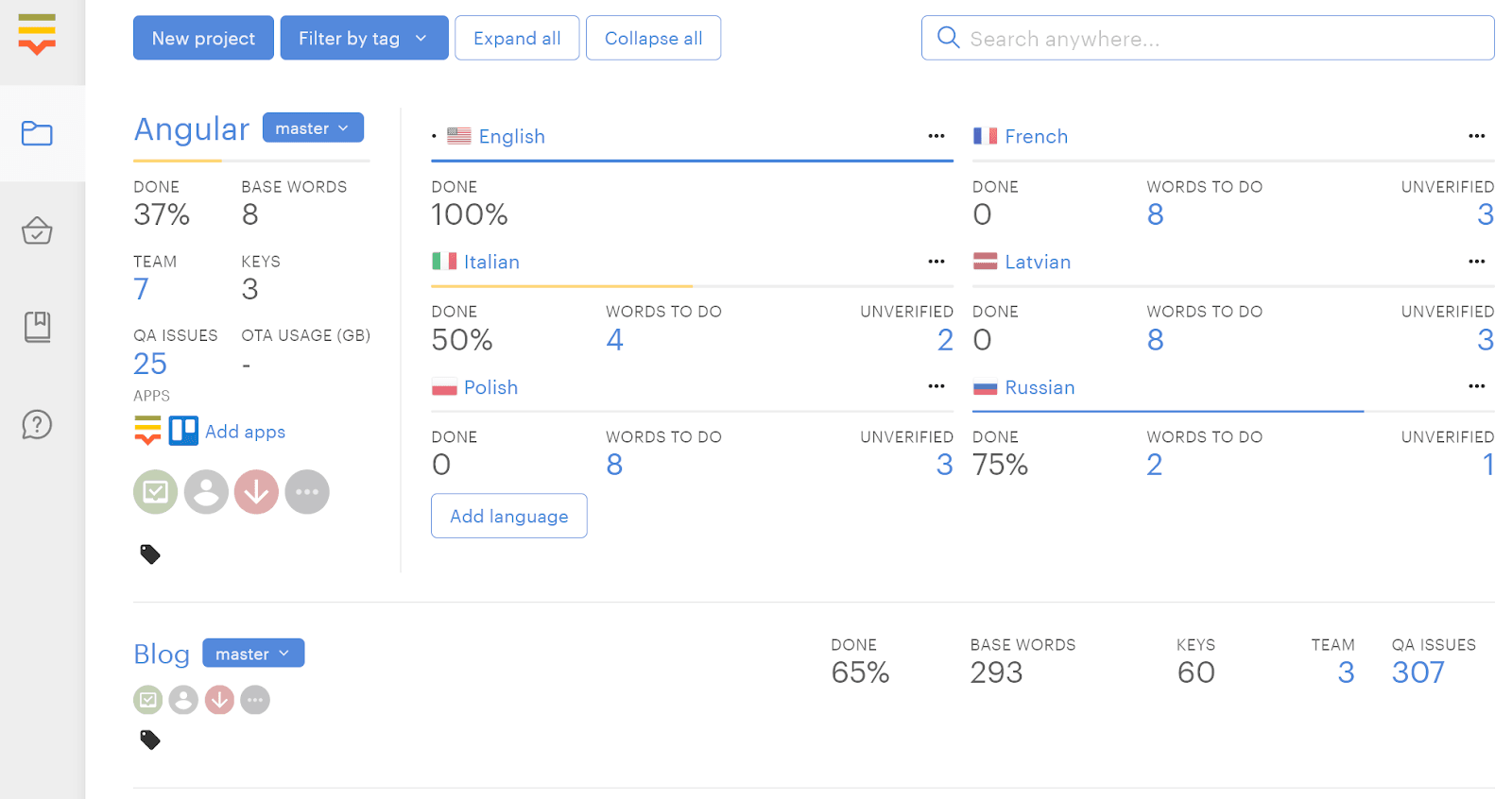Open the Projects folder sidebar icon
The image size is (1512, 799).
click(x=37, y=133)
